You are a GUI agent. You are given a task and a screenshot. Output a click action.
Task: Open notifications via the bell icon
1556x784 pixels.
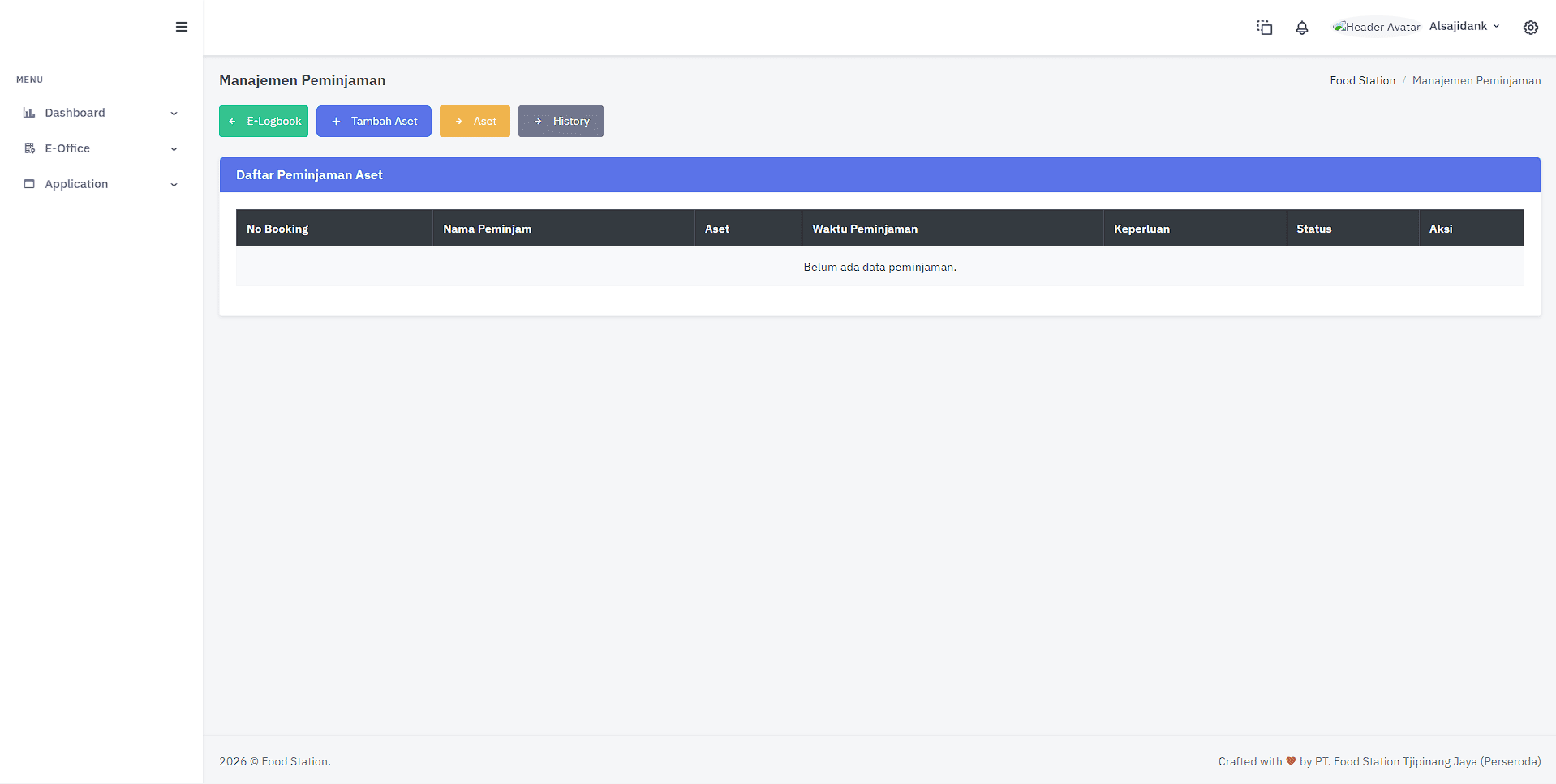[x=1301, y=27]
